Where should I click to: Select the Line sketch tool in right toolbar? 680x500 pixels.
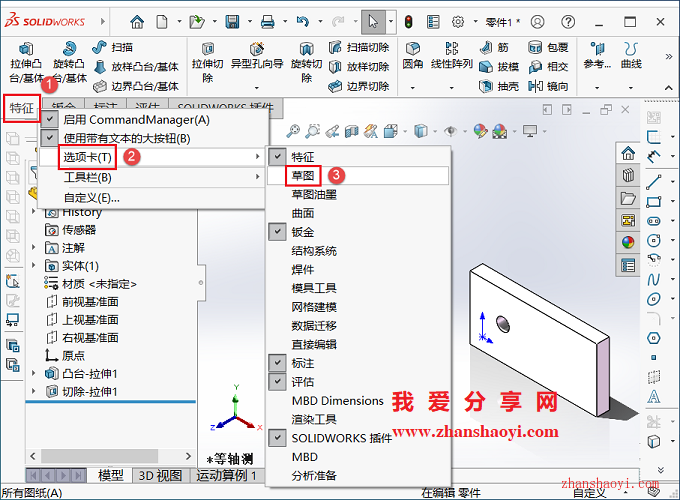[x=654, y=182]
